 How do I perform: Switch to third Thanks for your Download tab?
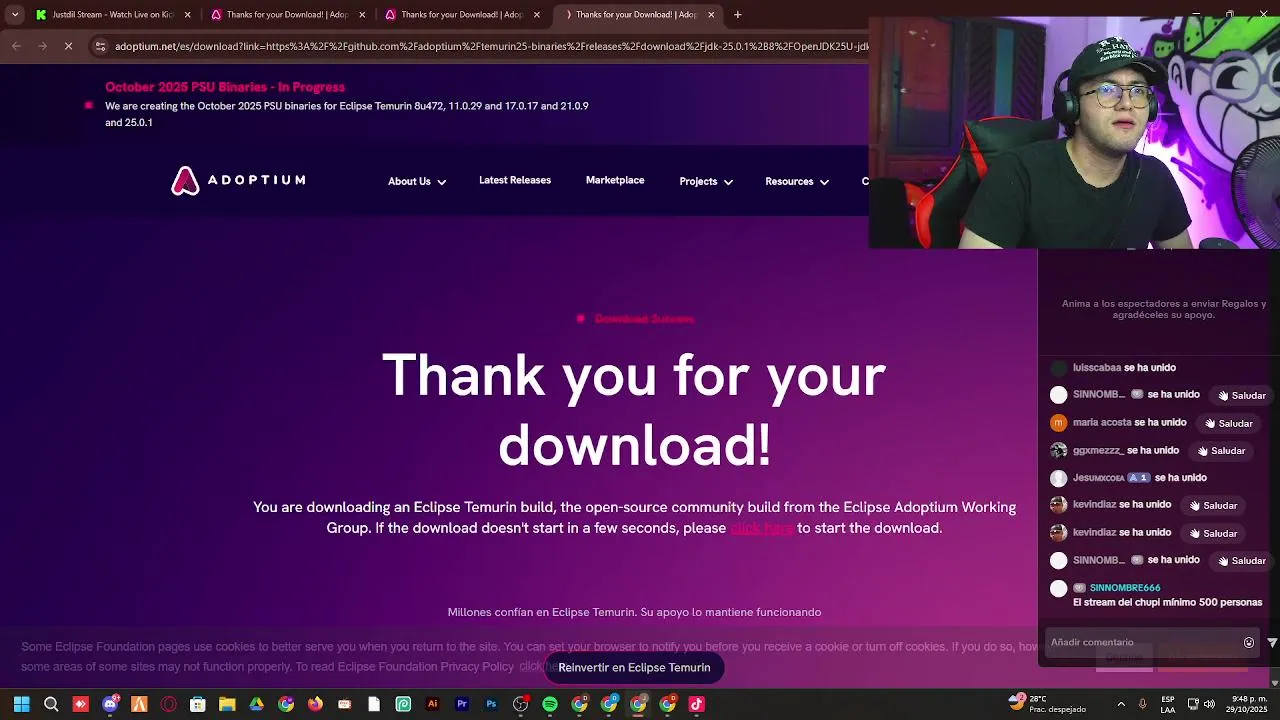point(636,15)
